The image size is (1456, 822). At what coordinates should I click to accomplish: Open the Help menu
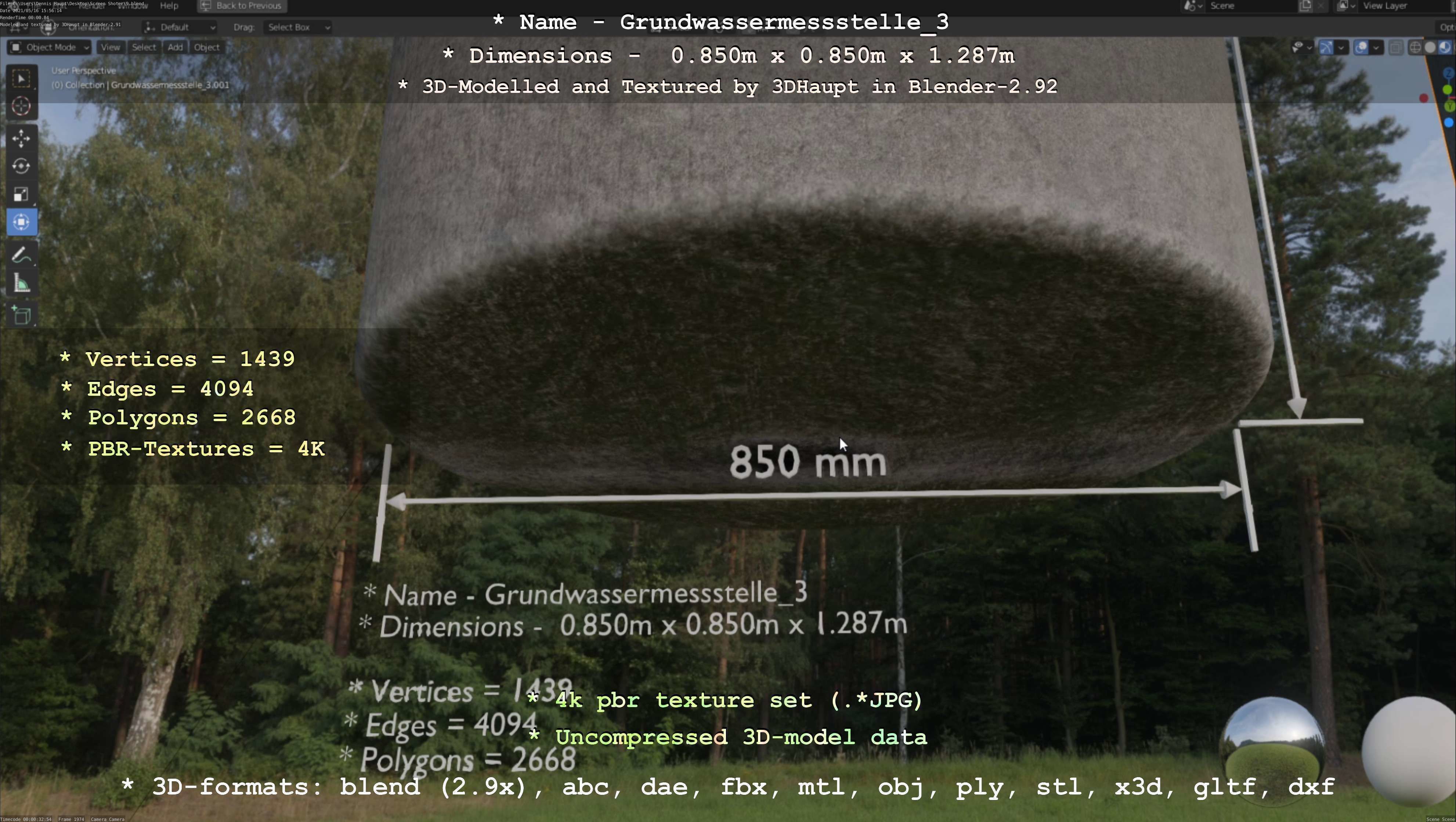[x=169, y=6]
